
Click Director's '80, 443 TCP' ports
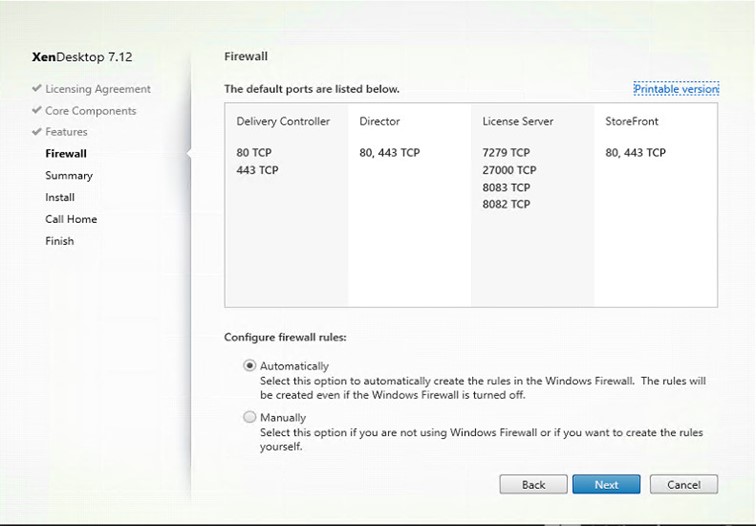coord(390,152)
